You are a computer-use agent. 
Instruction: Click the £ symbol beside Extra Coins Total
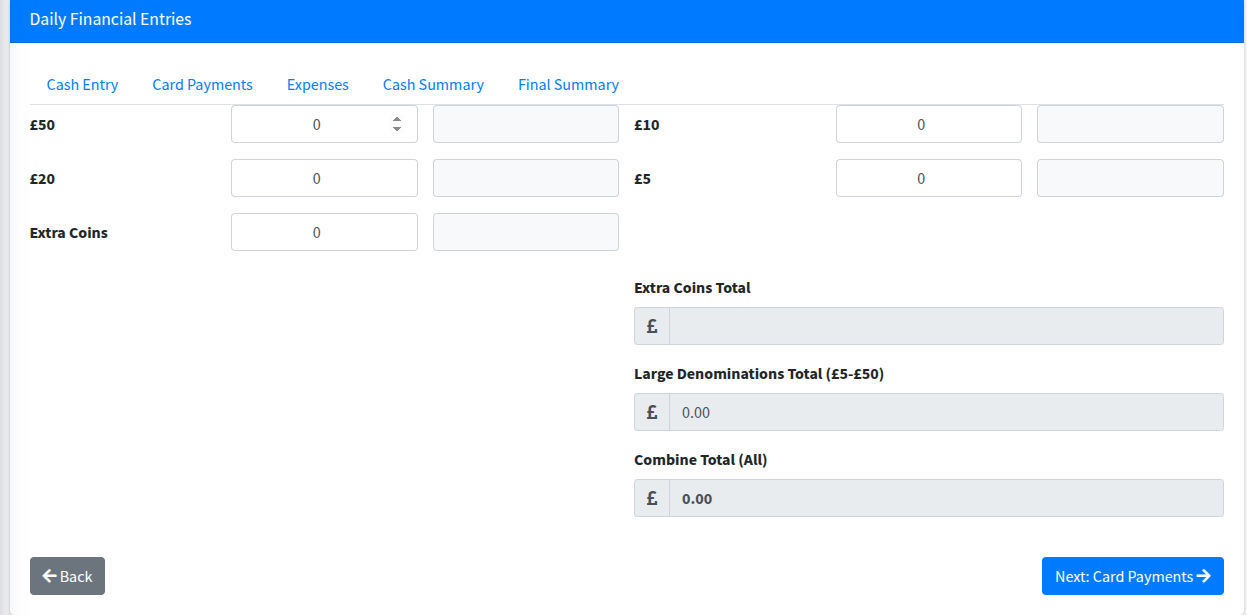point(651,325)
